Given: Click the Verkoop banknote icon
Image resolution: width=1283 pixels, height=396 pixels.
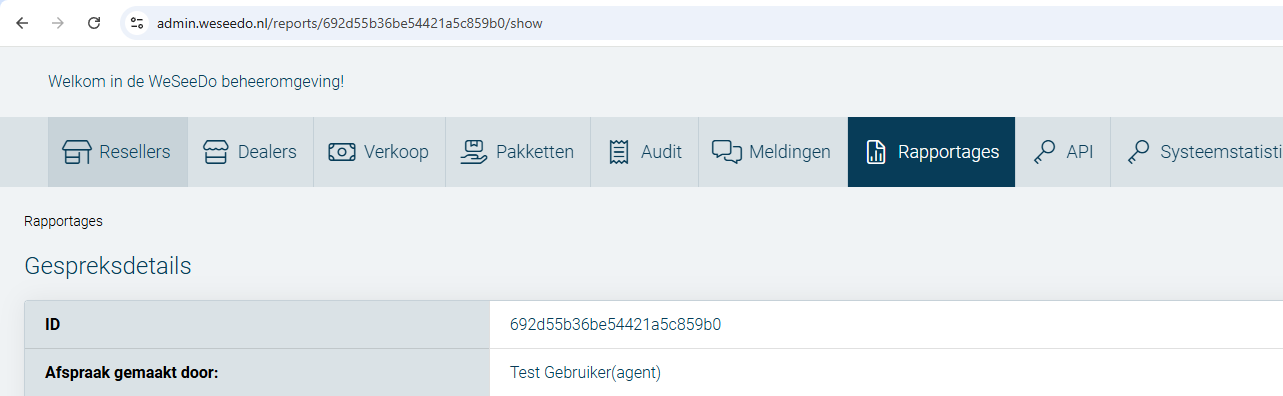Looking at the screenshot, I should pos(342,152).
